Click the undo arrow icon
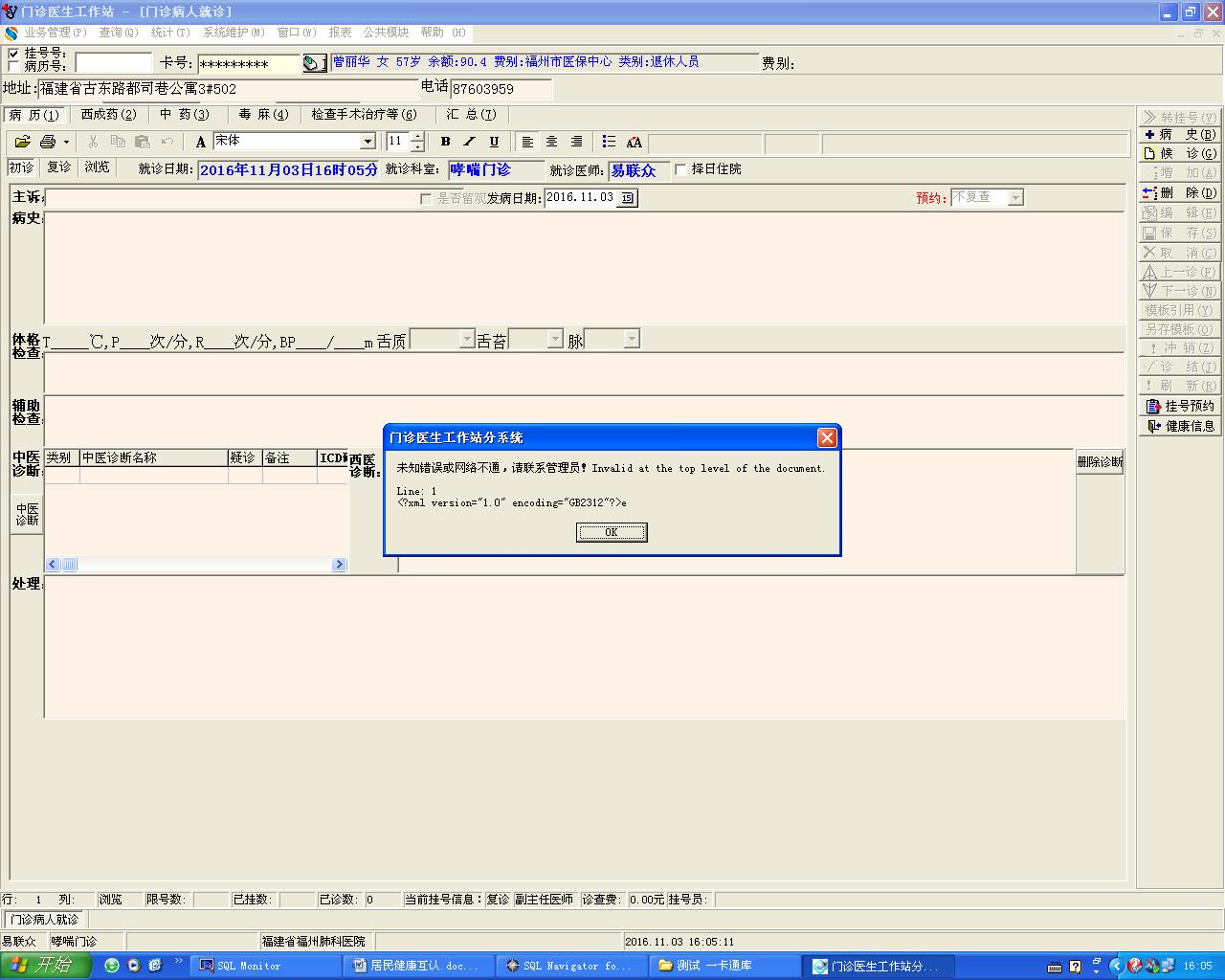The image size is (1225, 980). [167, 142]
